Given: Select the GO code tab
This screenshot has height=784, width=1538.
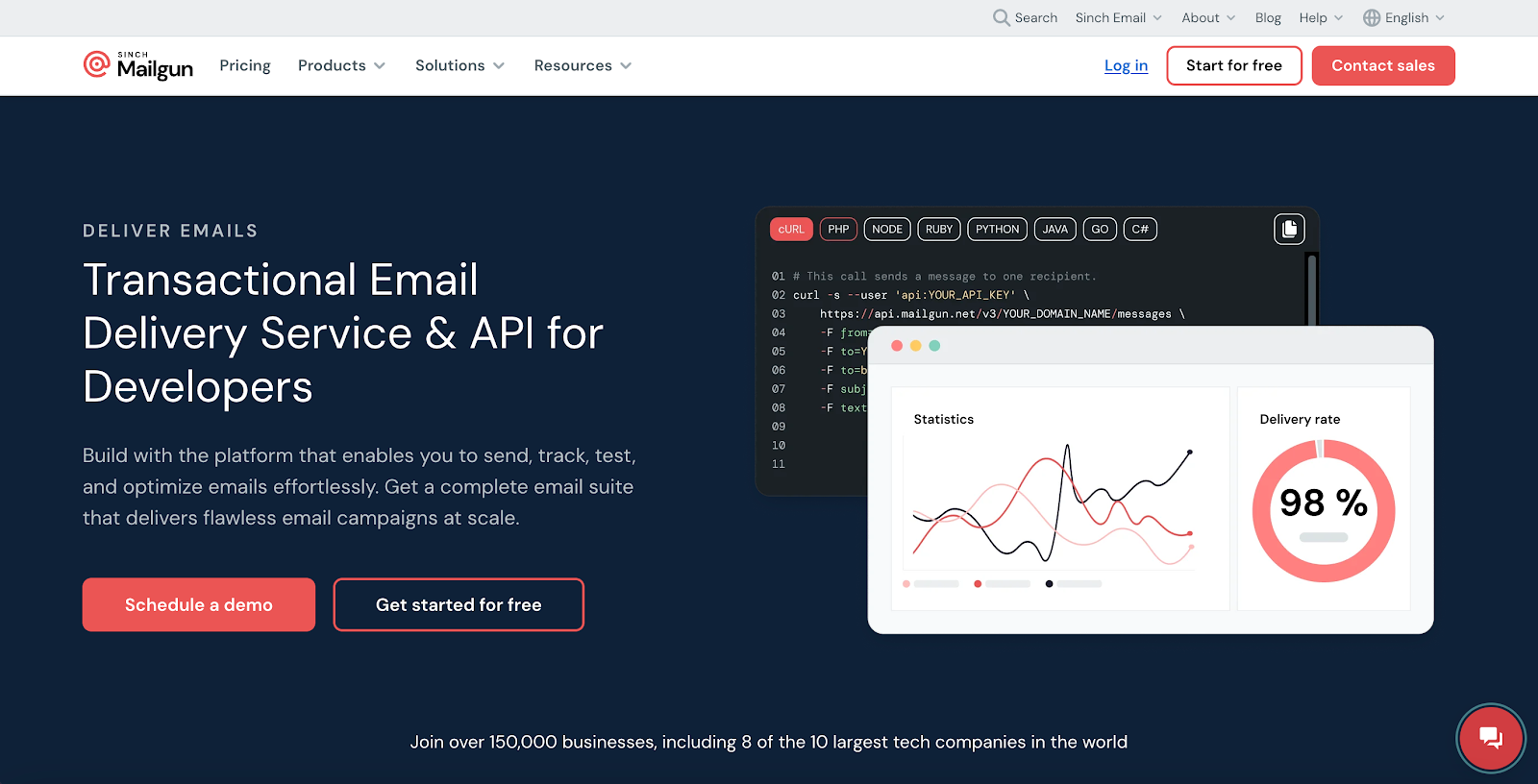Looking at the screenshot, I should tap(1100, 229).
